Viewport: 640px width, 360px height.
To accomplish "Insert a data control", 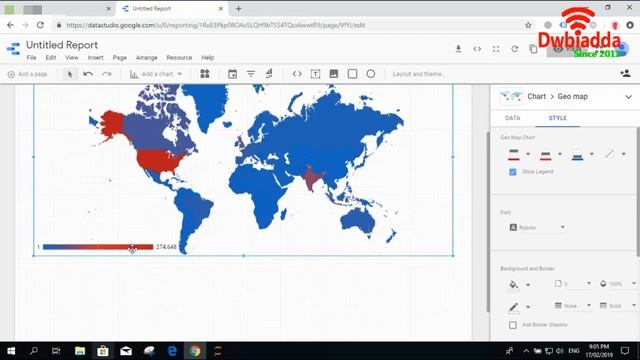I will 269,74.
